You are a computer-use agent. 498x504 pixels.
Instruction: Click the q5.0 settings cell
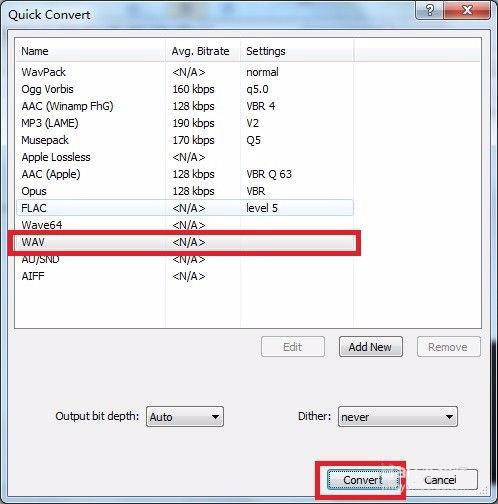(257, 89)
